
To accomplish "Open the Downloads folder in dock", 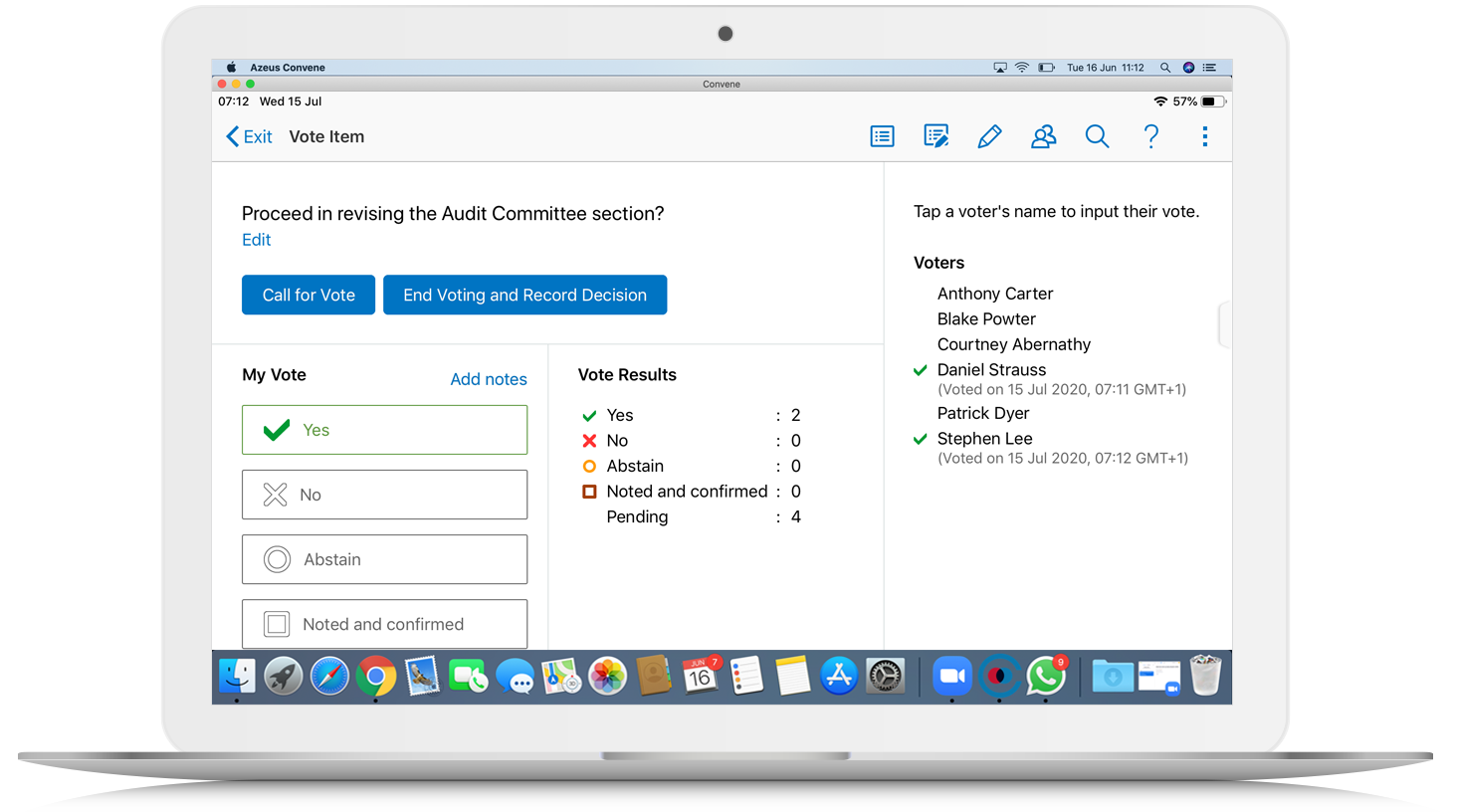I will [1113, 677].
